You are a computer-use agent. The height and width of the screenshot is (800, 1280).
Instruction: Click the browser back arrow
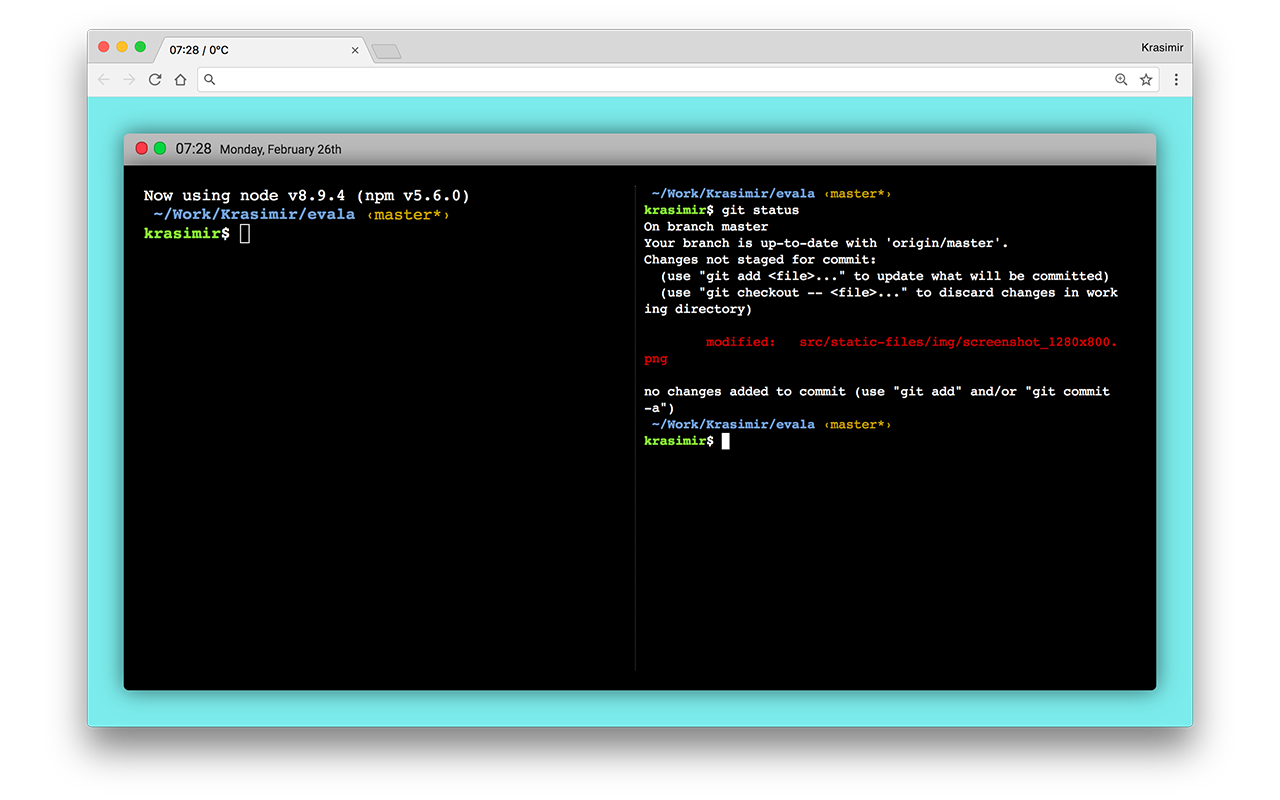[104, 80]
